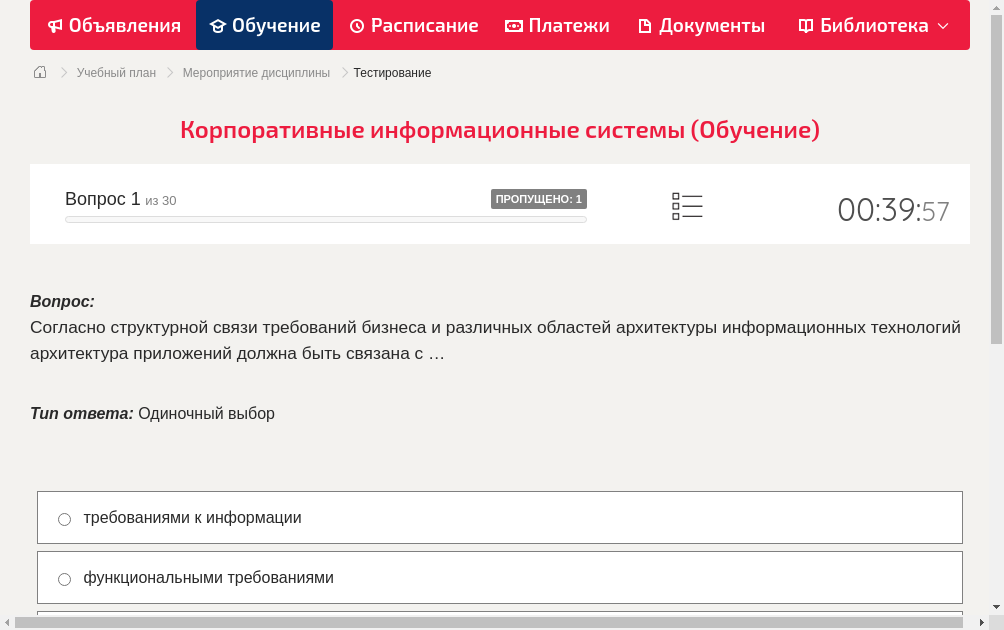Viewport: 1004px width, 630px height.
Task: Open the Учебный план breadcrumb link
Action: (117, 73)
